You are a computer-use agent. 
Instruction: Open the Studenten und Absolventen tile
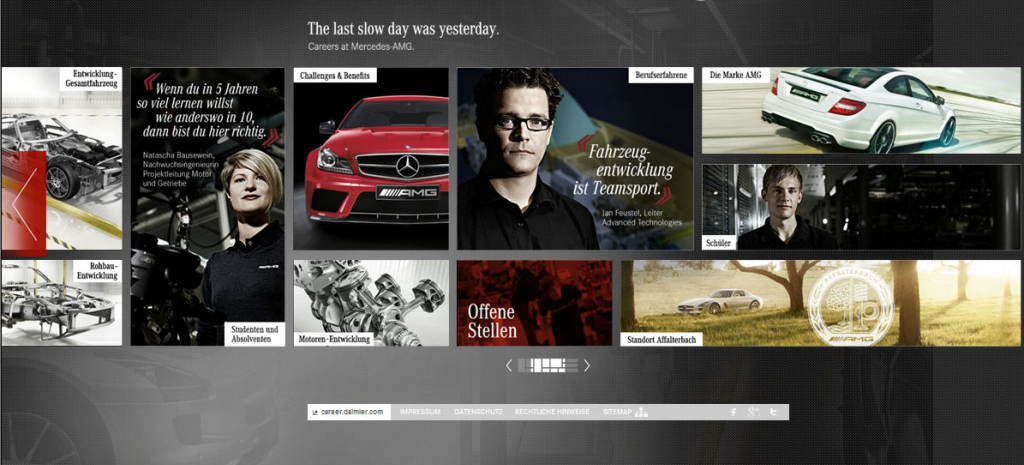[208, 206]
